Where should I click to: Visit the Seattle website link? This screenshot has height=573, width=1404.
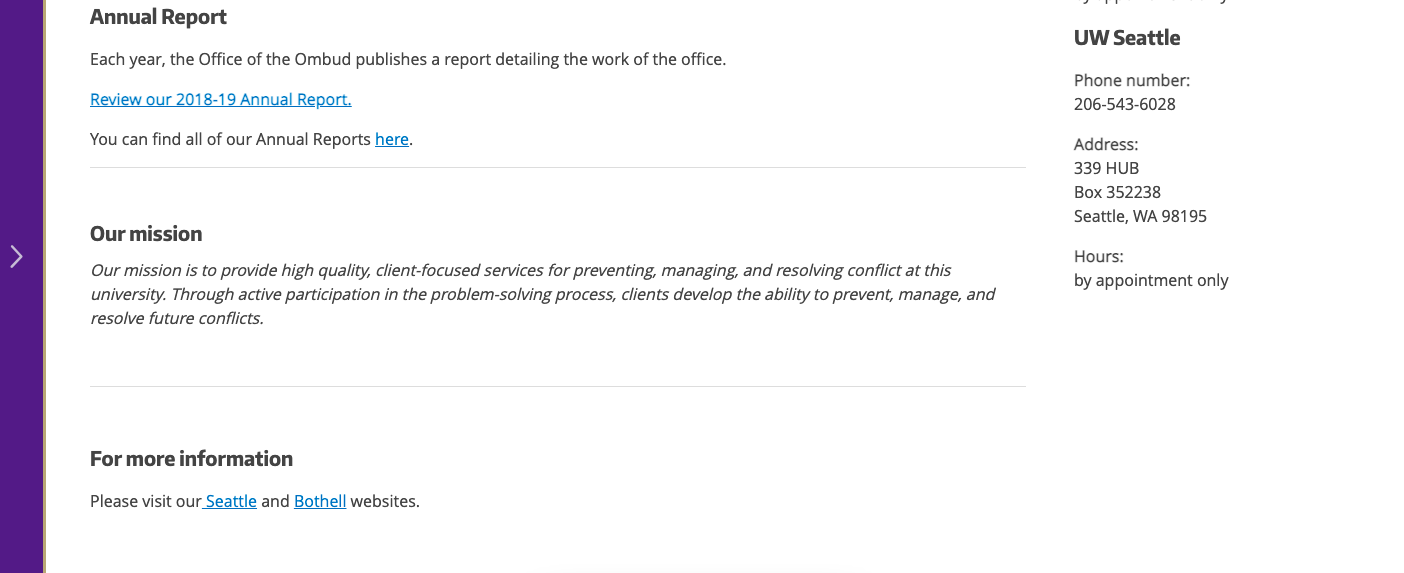231,501
